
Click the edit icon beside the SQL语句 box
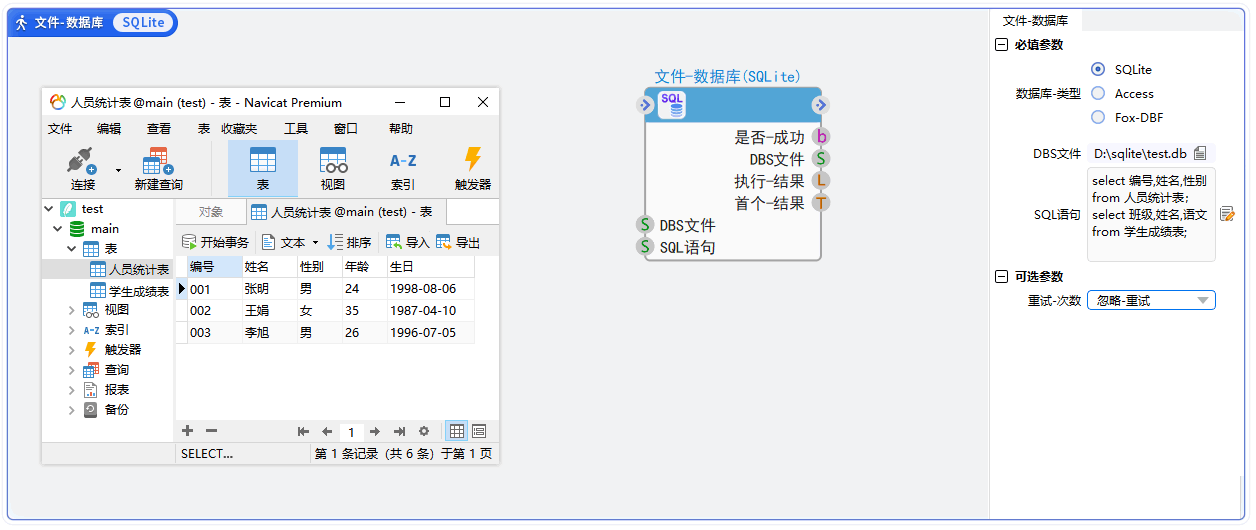pos(1227,214)
